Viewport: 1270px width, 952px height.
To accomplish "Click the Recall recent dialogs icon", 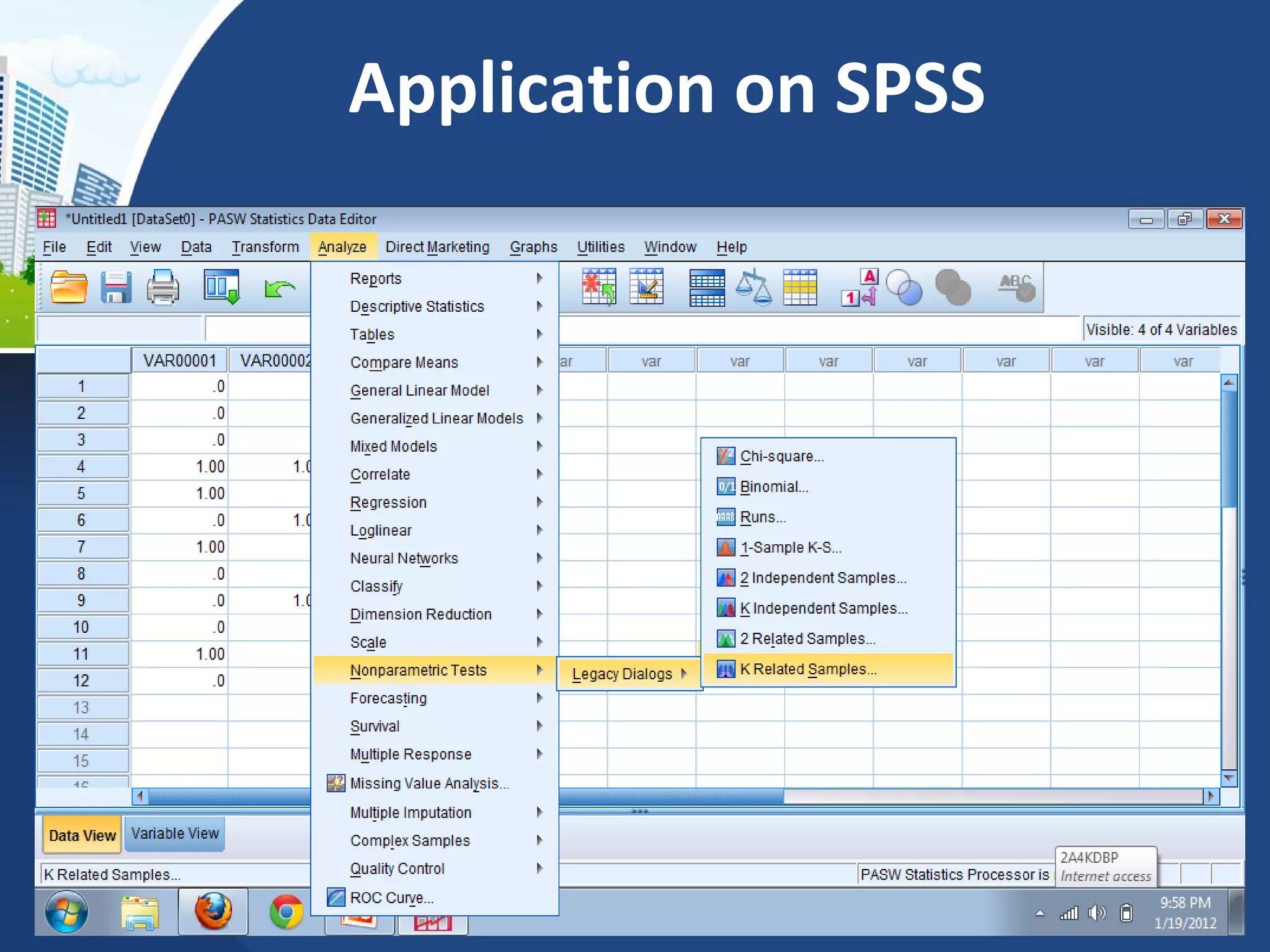I will coord(222,287).
